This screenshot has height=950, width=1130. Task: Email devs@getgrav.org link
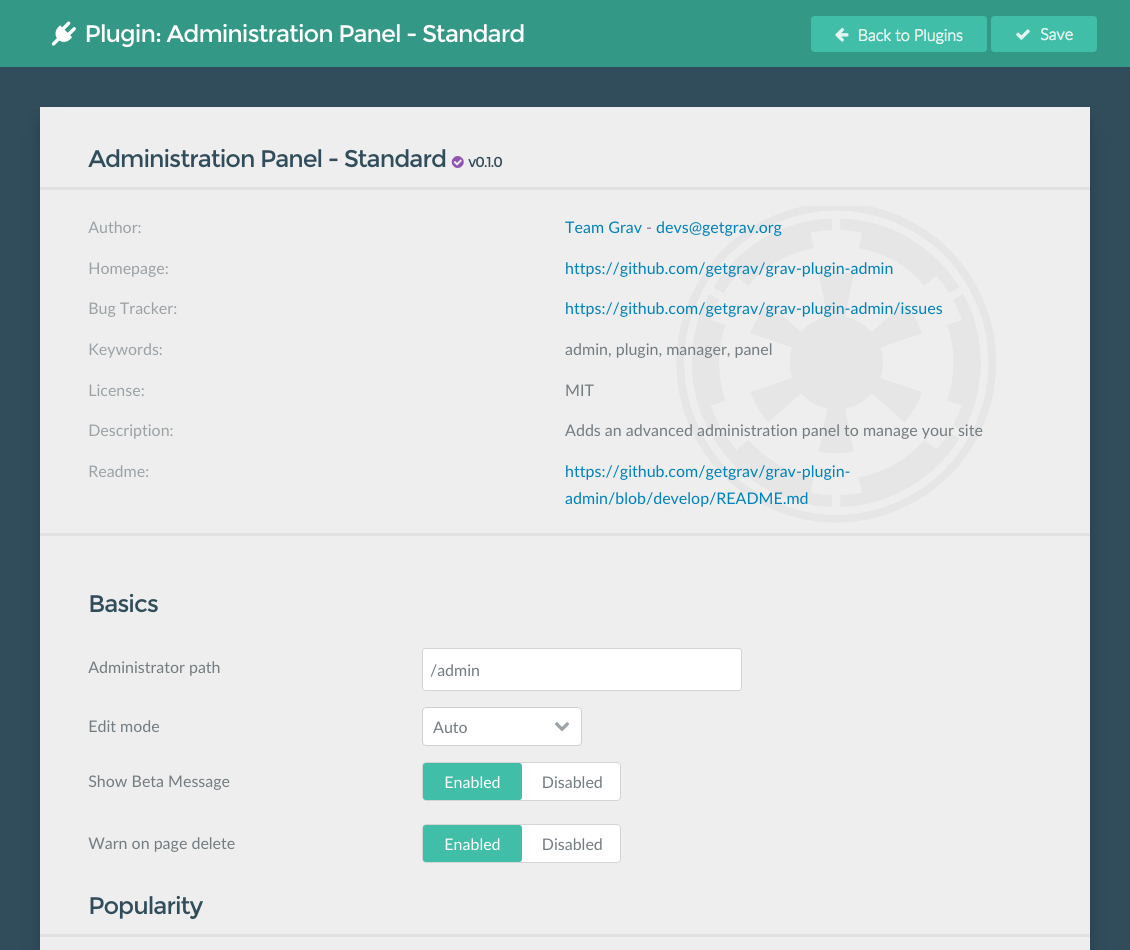pos(719,228)
